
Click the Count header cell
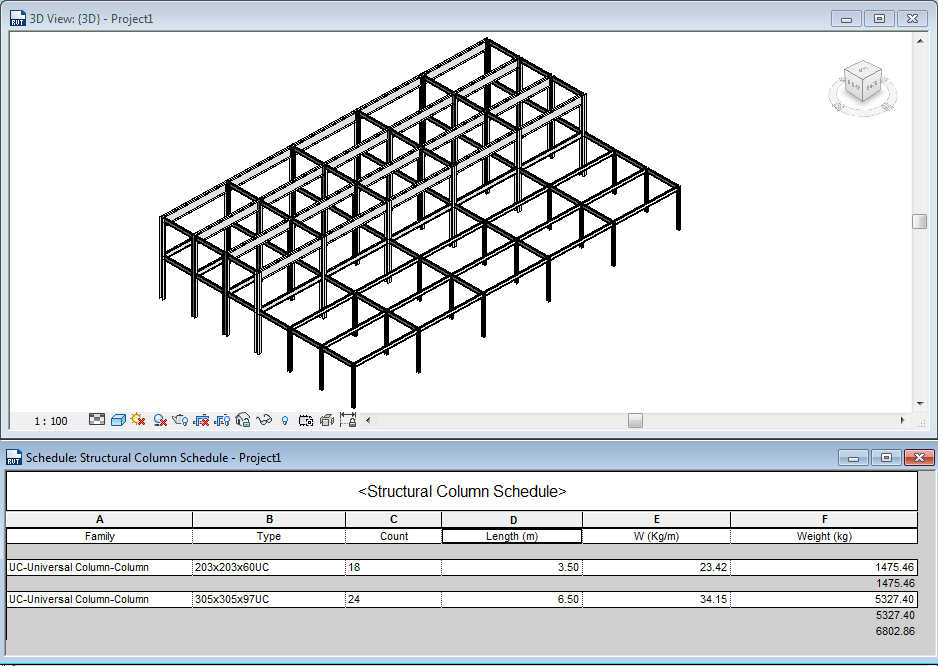click(394, 536)
